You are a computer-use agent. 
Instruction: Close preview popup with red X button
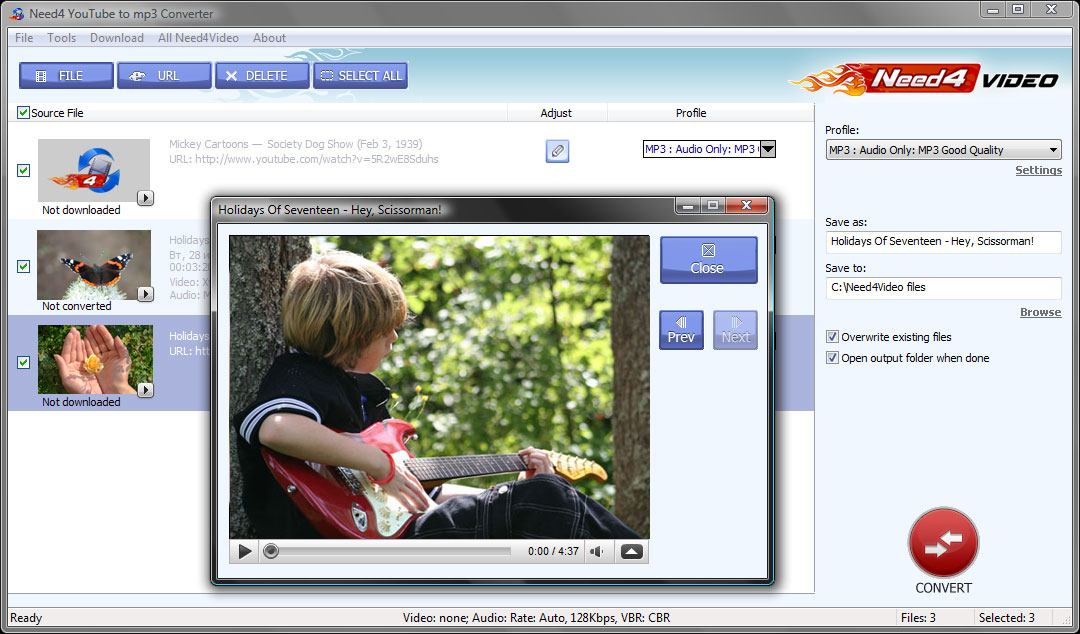coord(746,205)
